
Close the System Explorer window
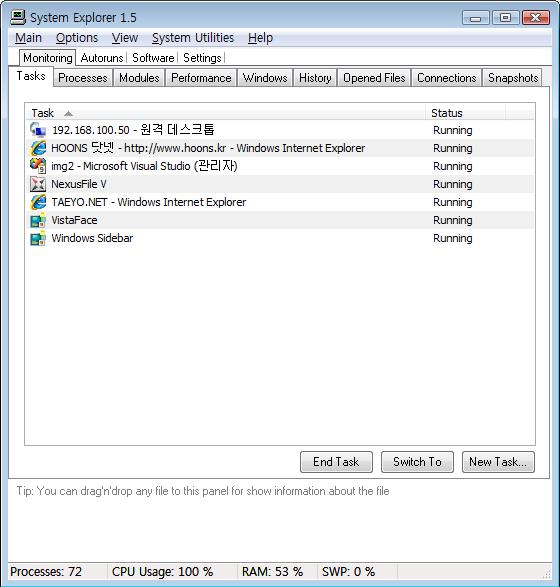[x=536, y=18]
